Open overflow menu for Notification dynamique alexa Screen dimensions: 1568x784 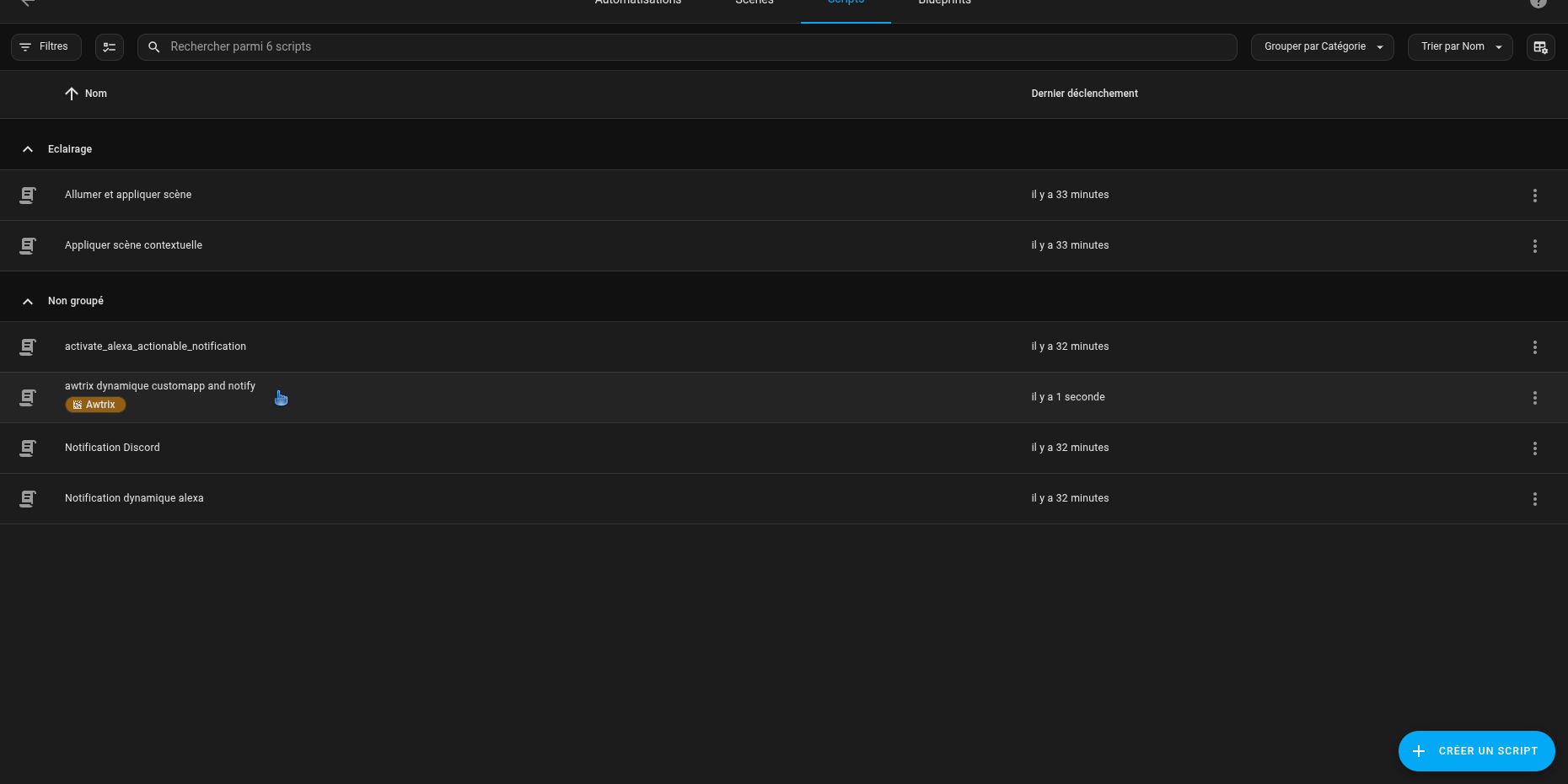1534,499
